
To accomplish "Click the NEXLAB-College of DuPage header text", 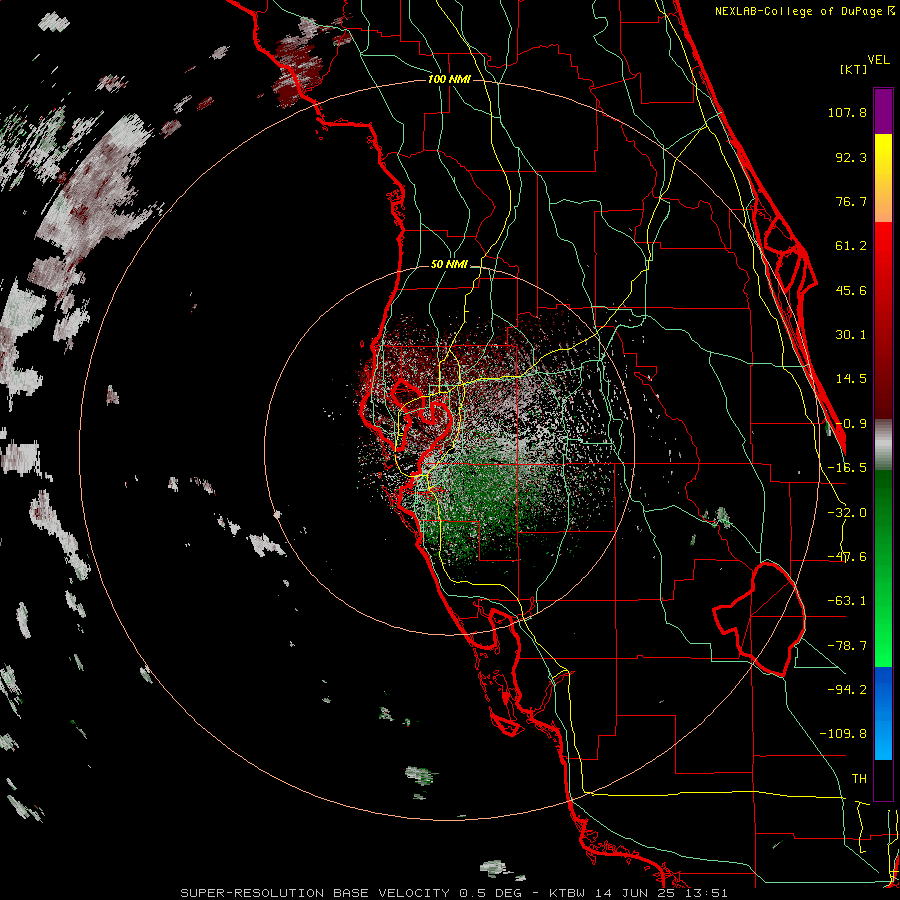I will click(x=805, y=11).
